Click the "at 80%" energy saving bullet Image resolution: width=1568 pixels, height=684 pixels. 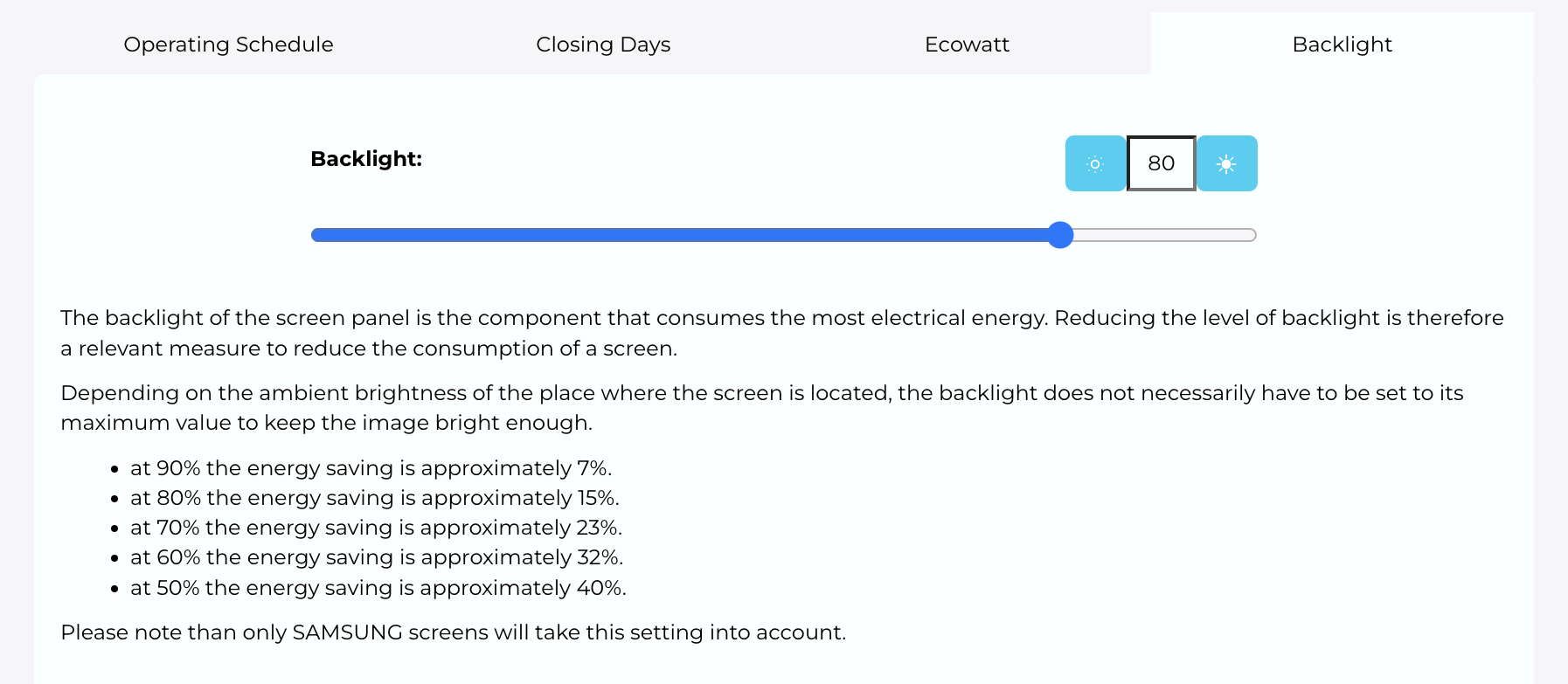[x=374, y=498]
